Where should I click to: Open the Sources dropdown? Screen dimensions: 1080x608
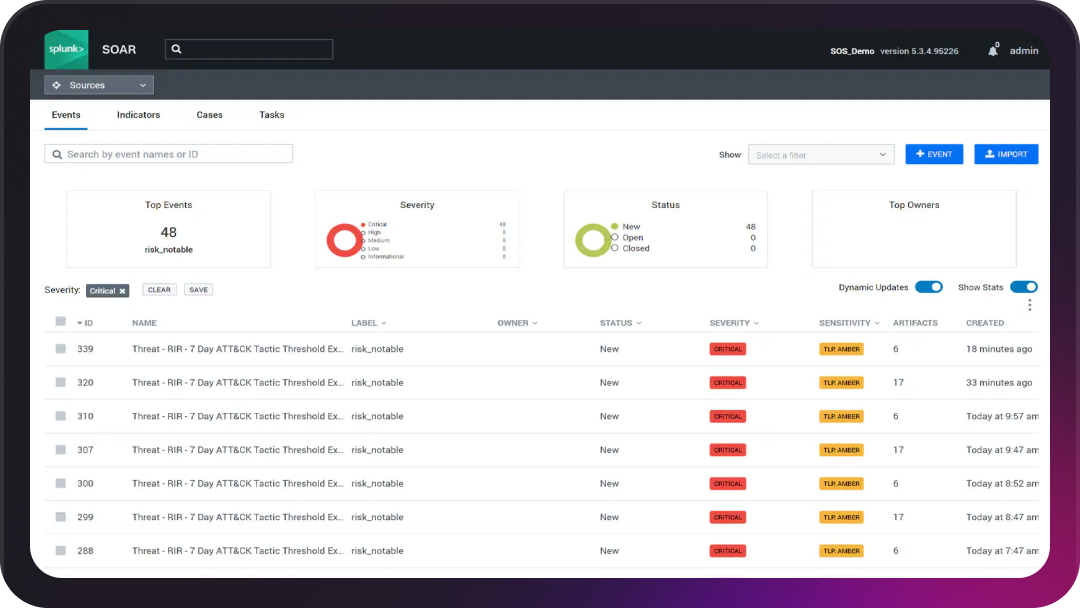99,85
